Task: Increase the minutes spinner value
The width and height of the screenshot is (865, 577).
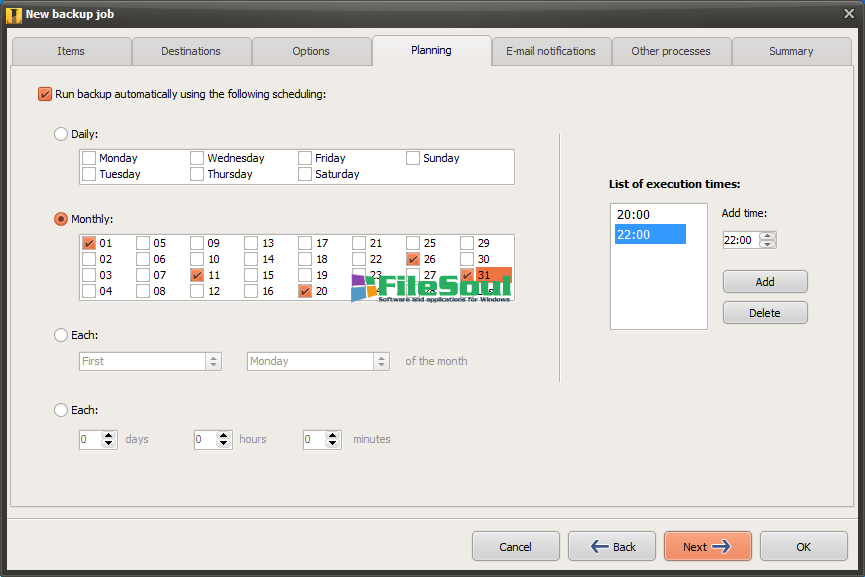Action: [x=333, y=435]
